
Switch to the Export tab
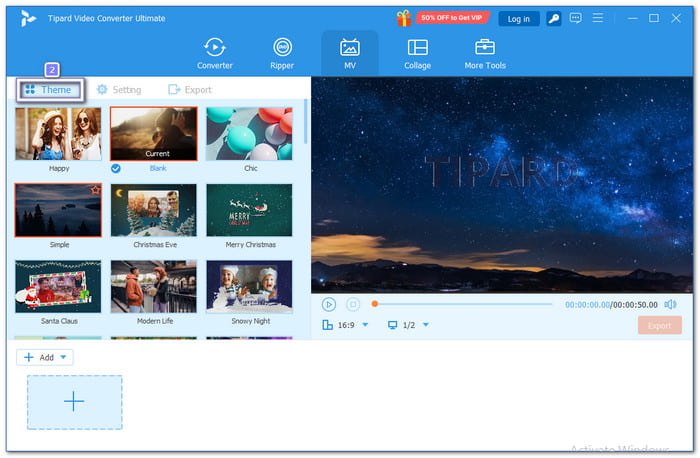pos(190,90)
